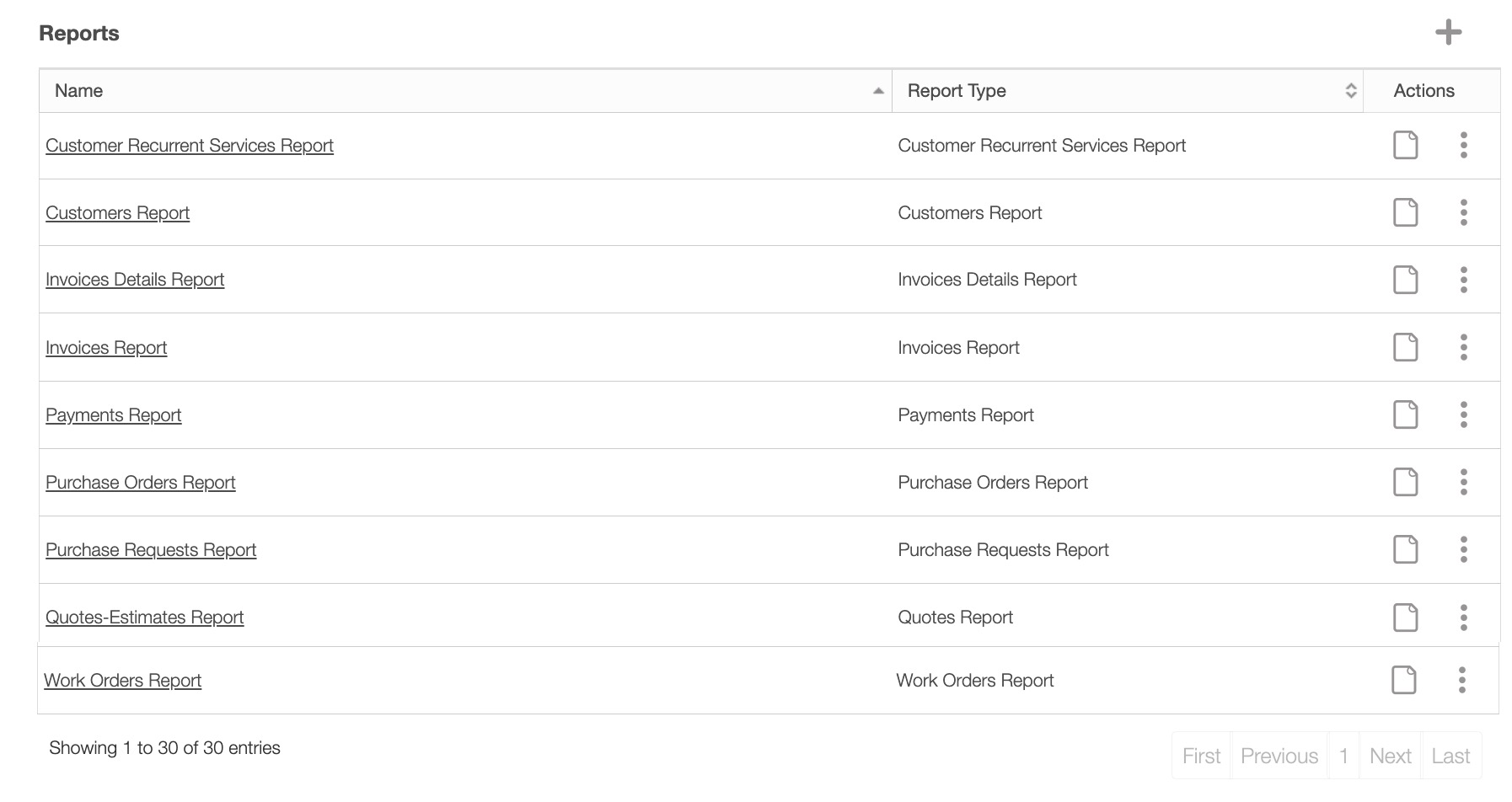Select page 1 in pagination
Image resolution: width=1512 pixels, height=802 pixels.
coord(1343,756)
